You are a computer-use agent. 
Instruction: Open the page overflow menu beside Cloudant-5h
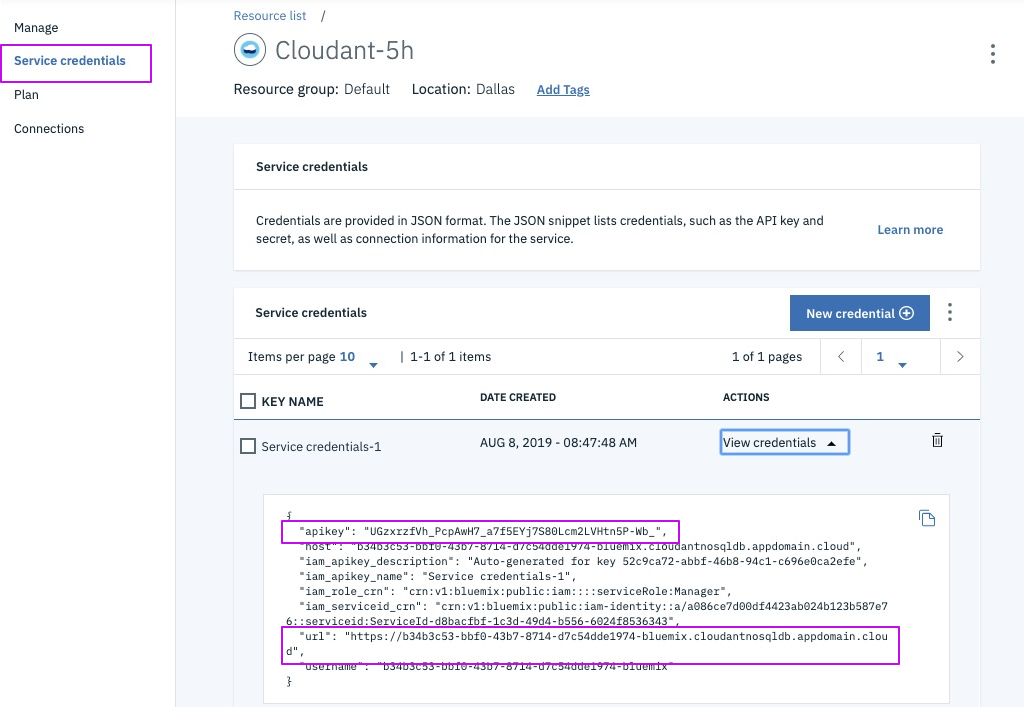coord(993,54)
